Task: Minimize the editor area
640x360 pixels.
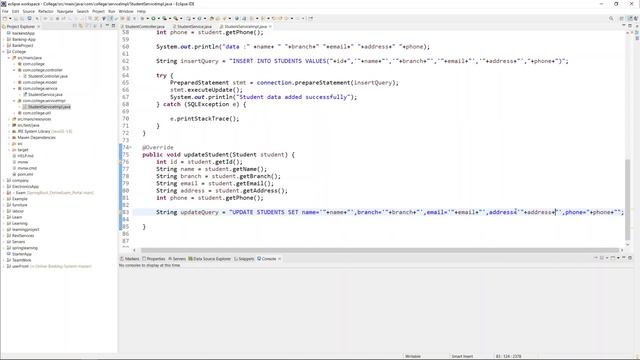Action: (x=624, y=26)
